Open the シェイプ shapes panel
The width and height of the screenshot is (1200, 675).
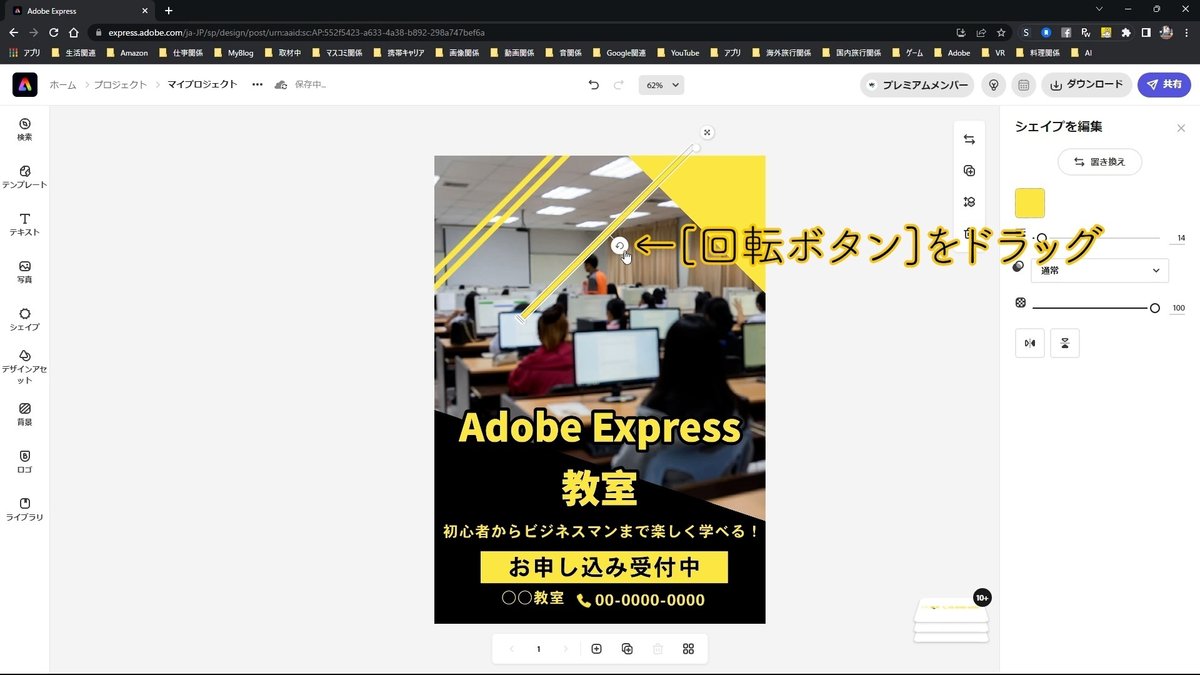pyautogui.click(x=25, y=319)
